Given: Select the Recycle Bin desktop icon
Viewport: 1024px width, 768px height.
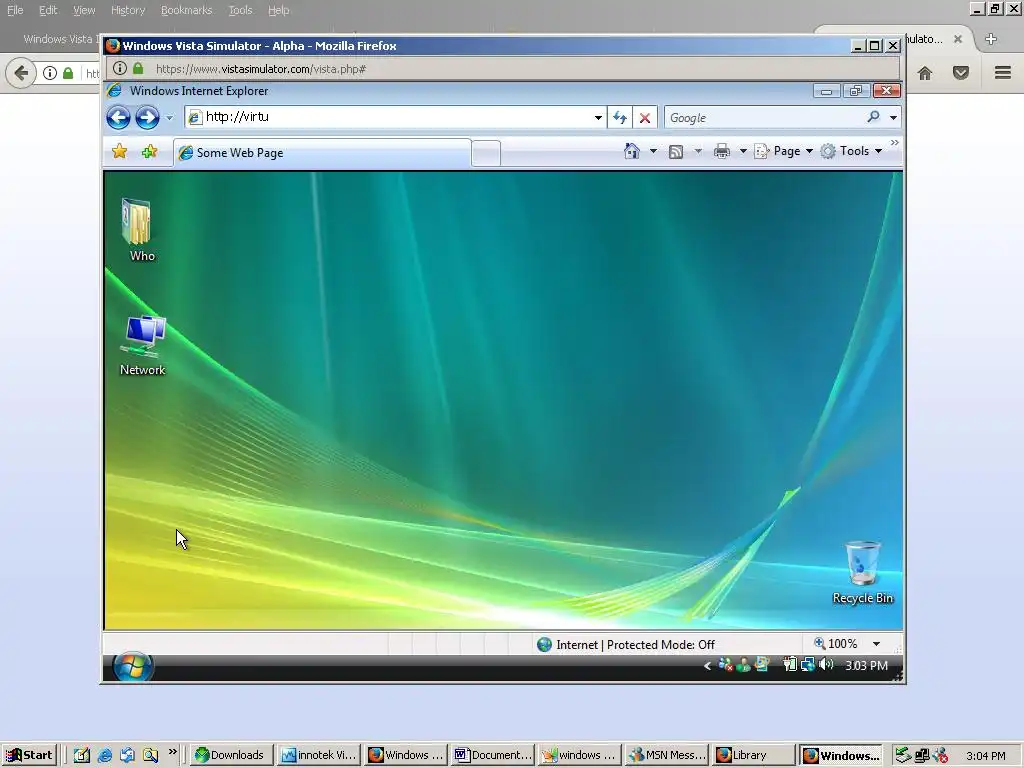Looking at the screenshot, I should pyautogui.click(x=863, y=573).
